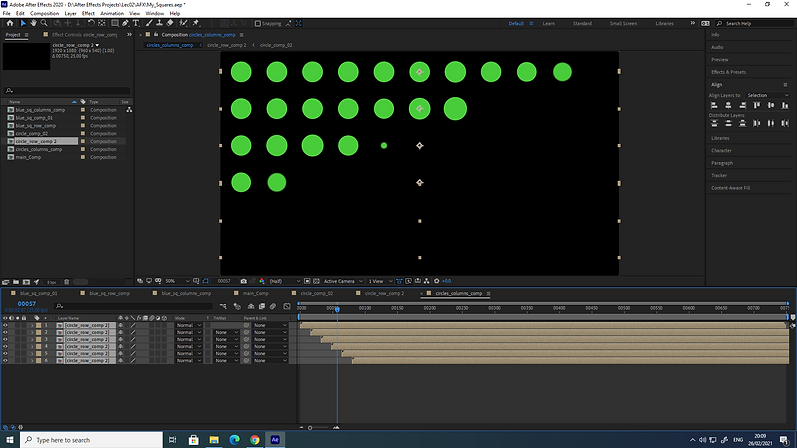Click the Region of Interest icon
The width and height of the screenshot is (797, 448).
(x=307, y=281)
